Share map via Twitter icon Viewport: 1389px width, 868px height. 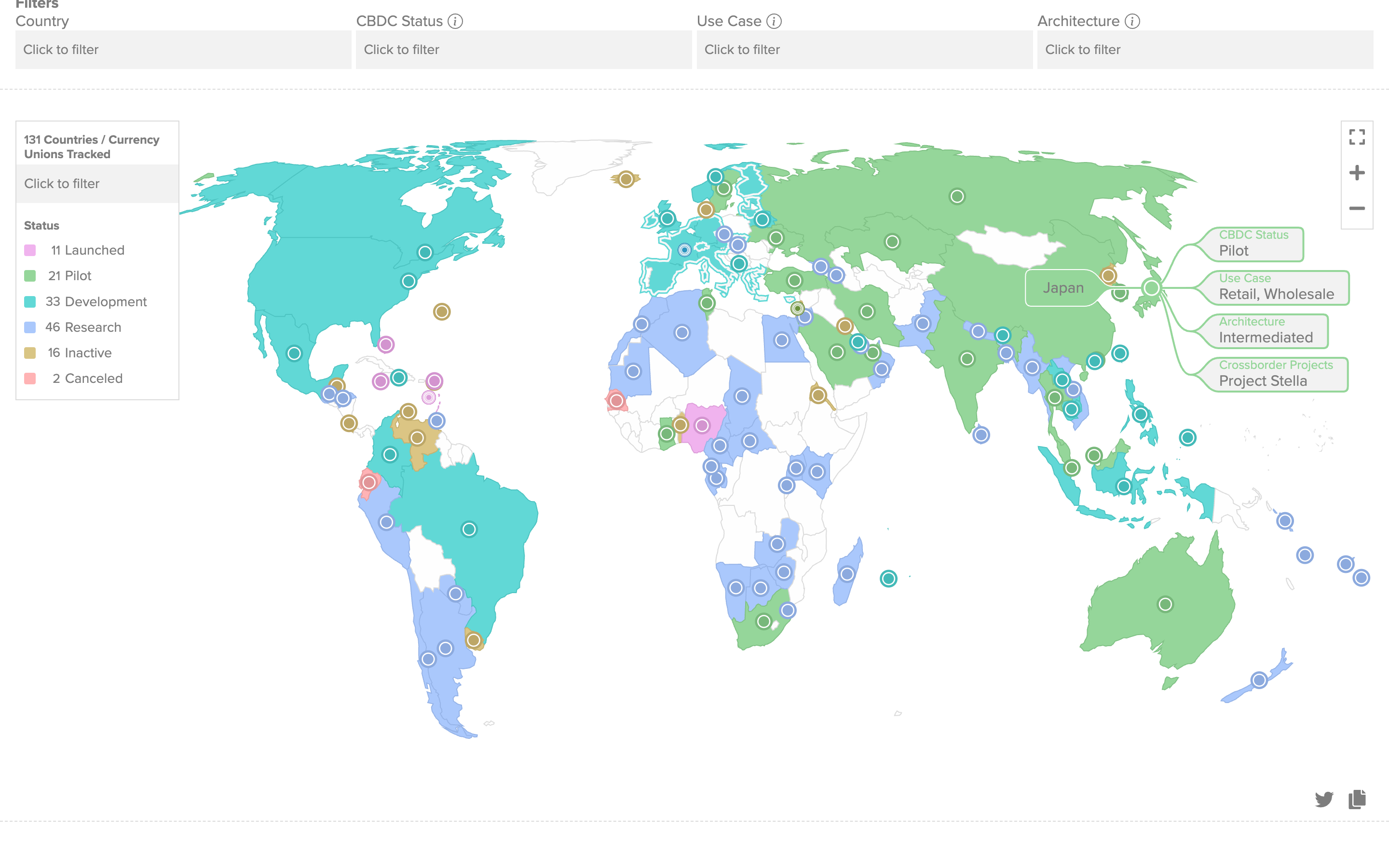tap(1323, 799)
